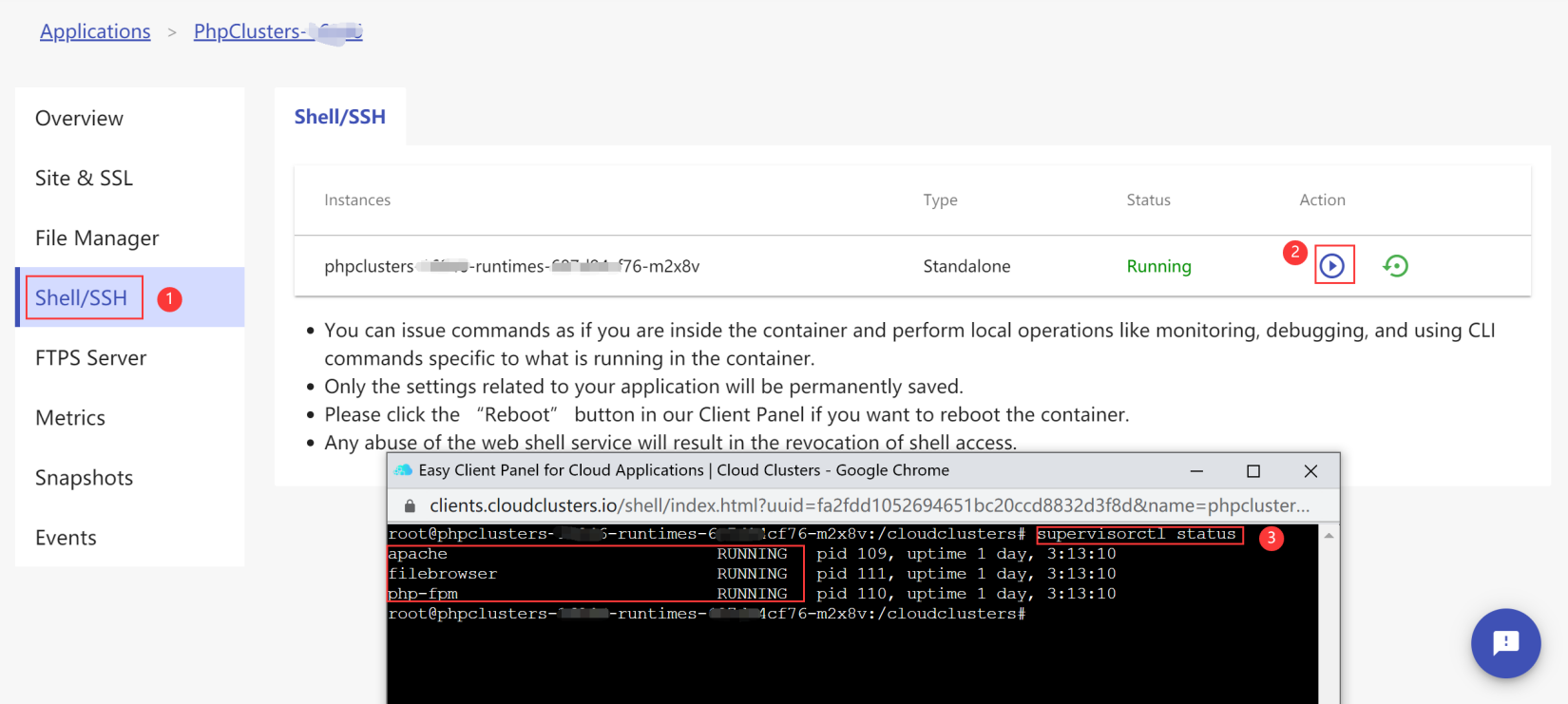1568x704 pixels.
Task: Select the Shell/SSH tab header
Action: [x=340, y=117]
